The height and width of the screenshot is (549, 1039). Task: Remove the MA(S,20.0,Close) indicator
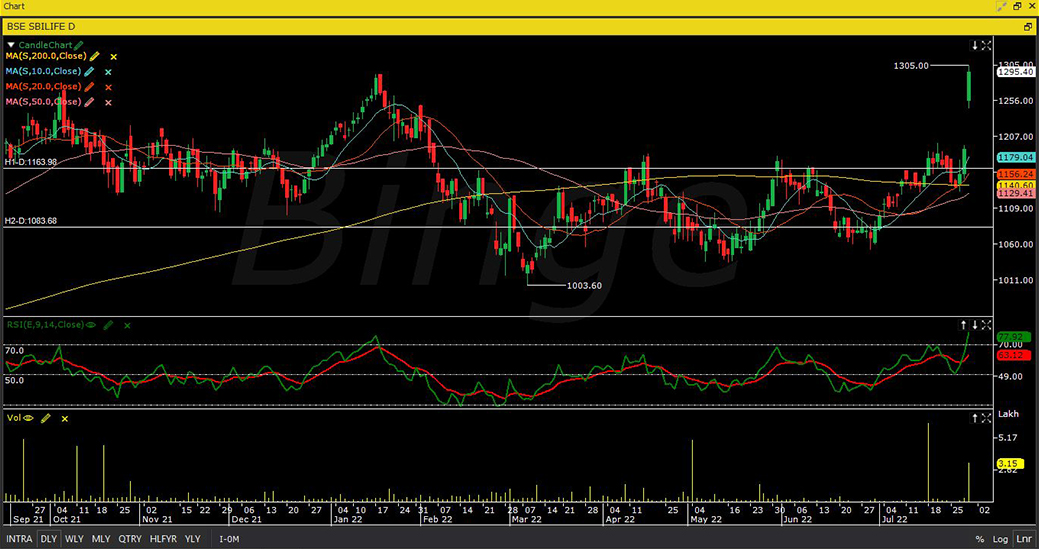(x=108, y=87)
